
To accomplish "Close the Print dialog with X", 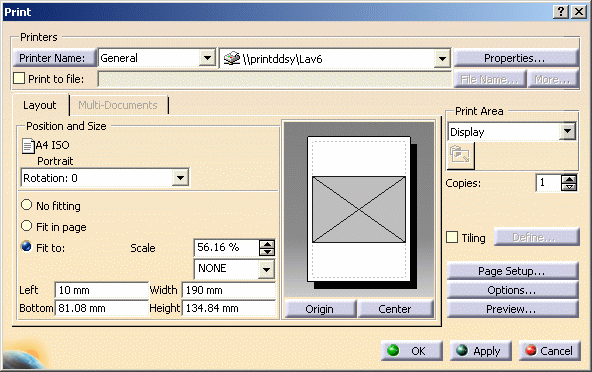I will [x=578, y=12].
